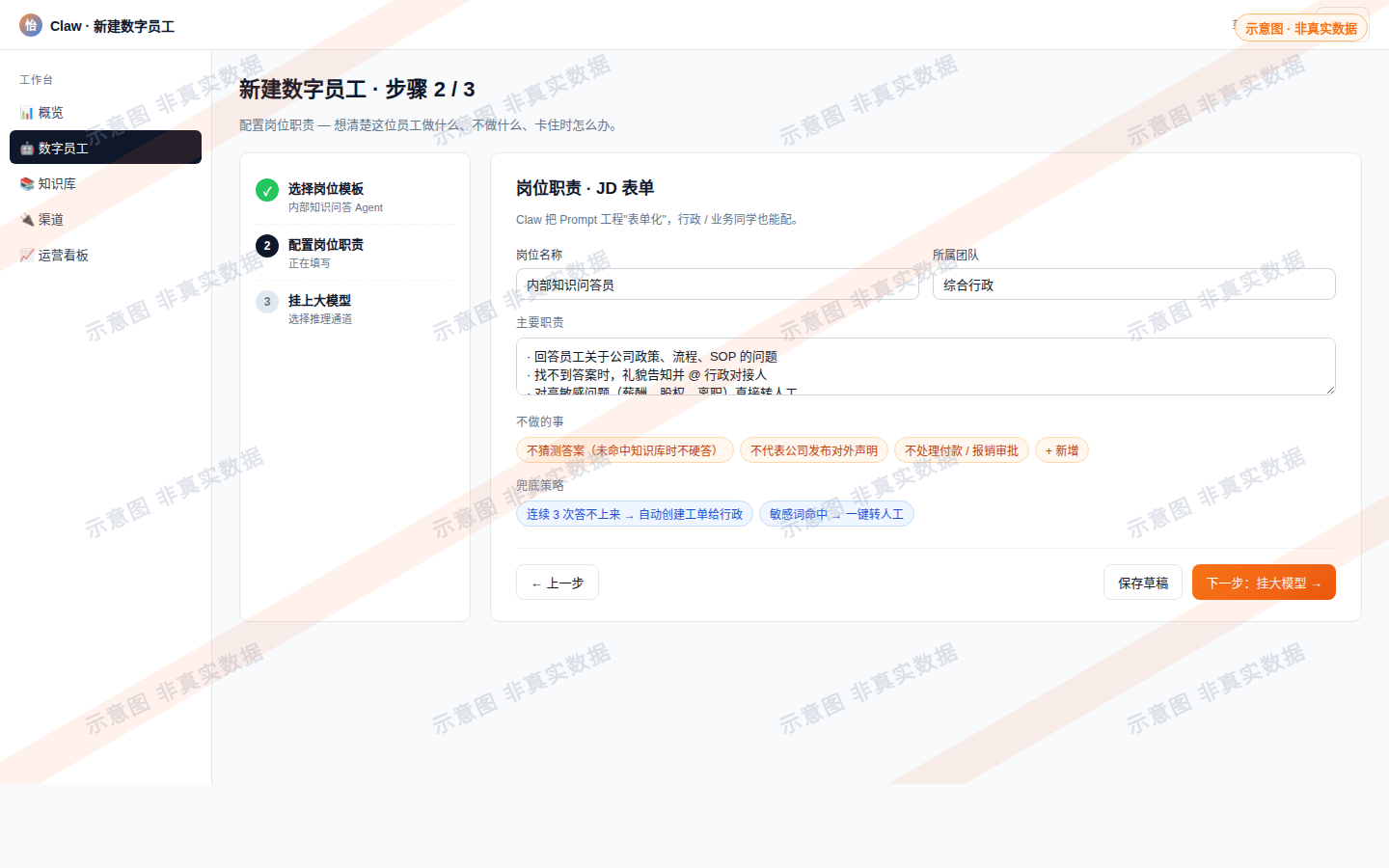Click the 所属团队 input field
Screen dimensions: 1389x868
(x=1134, y=285)
